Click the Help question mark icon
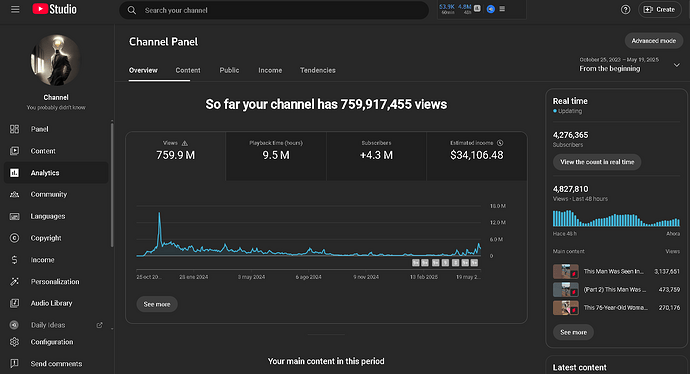 point(625,9)
